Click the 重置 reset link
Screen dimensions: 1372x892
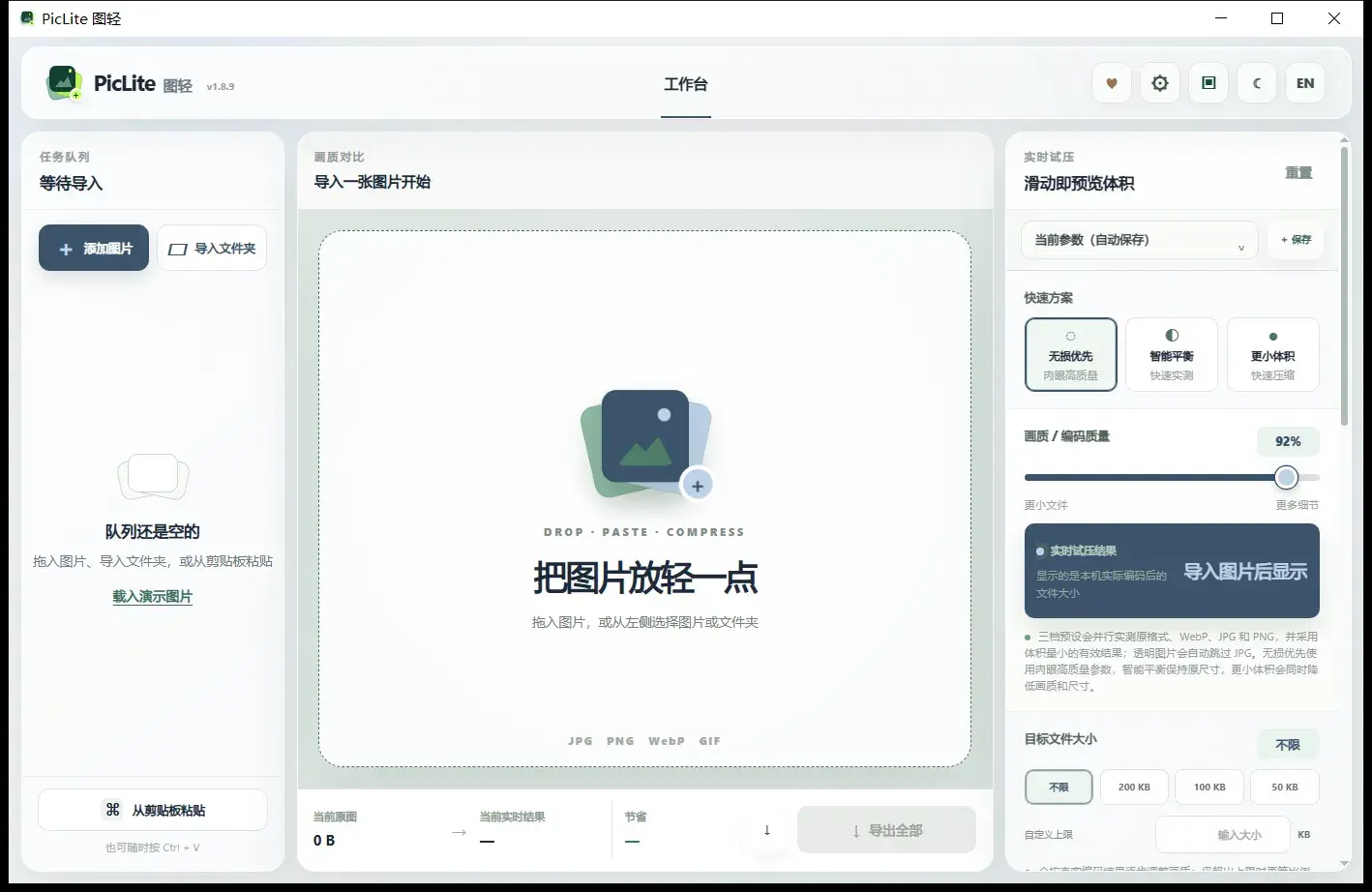pyautogui.click(x=1298, y=173)
